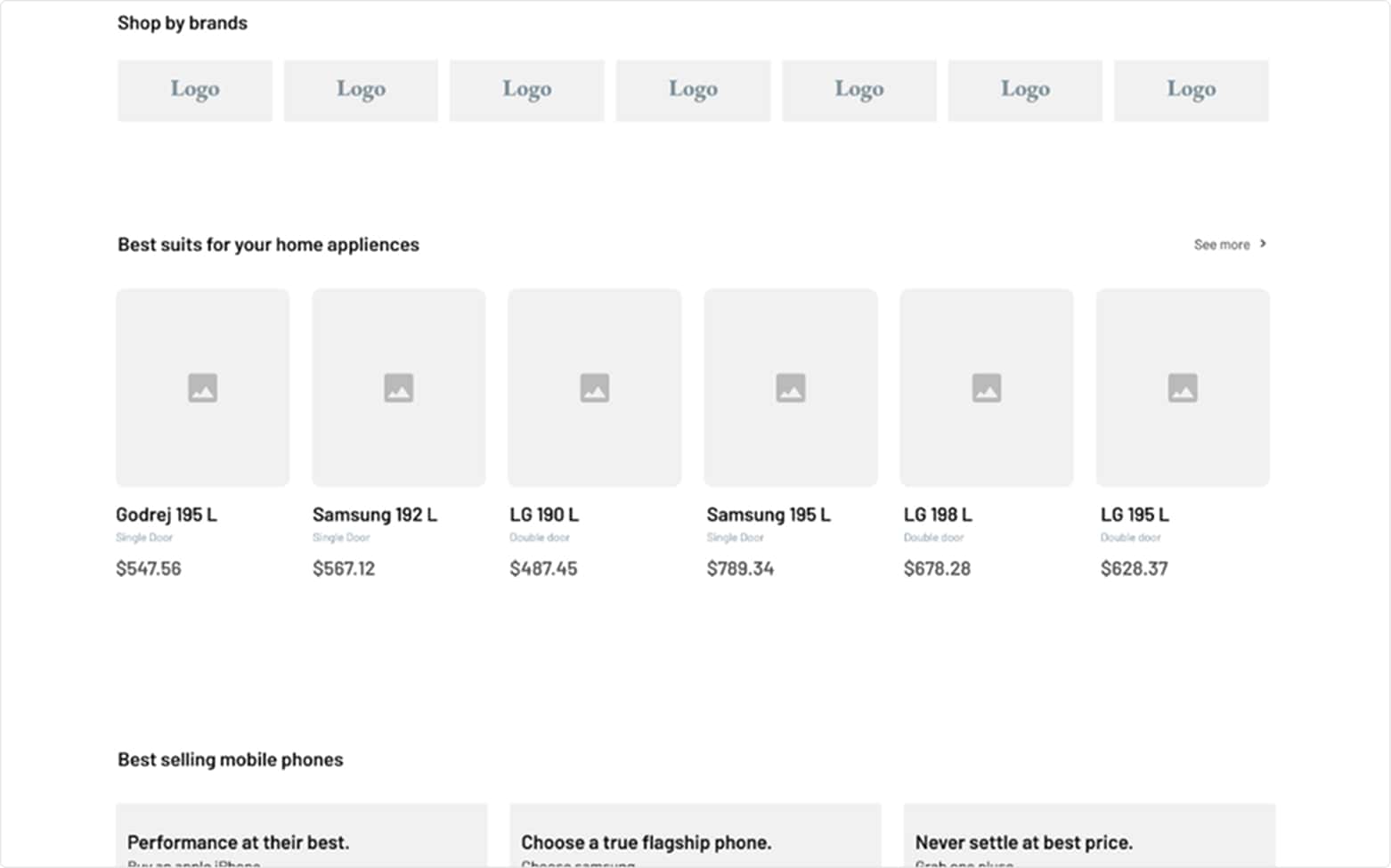Select the 'Choose a true flagship phone' banner

(x=695, y=835)
